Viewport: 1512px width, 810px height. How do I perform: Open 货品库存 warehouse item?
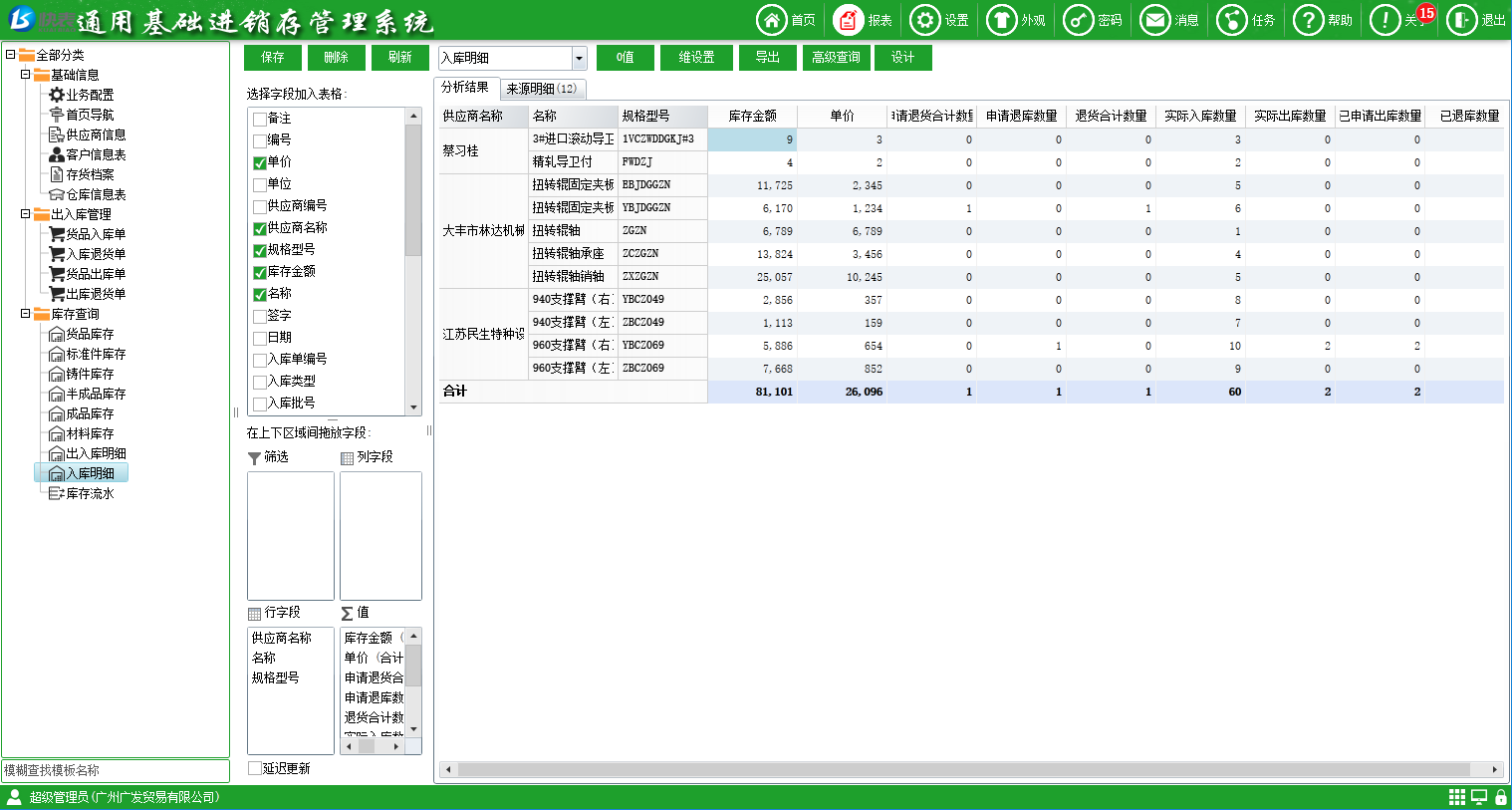(x=82, y=334)
